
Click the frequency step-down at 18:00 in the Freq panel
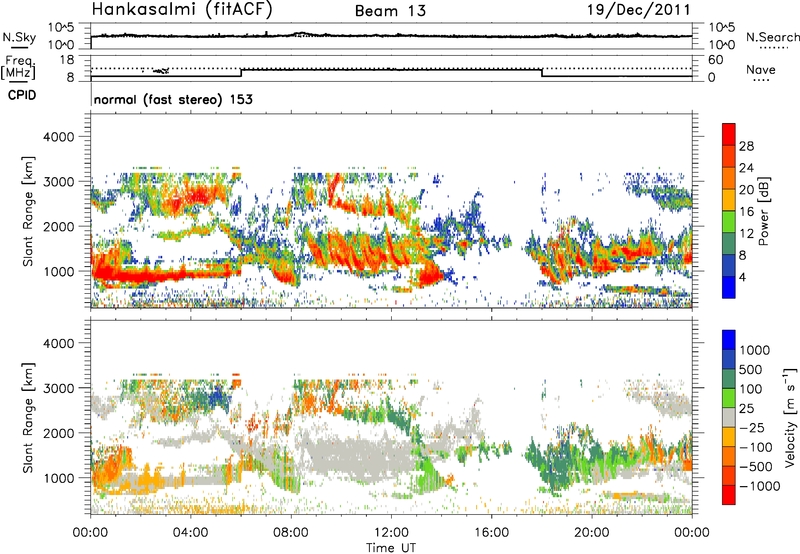click(542, 73)
